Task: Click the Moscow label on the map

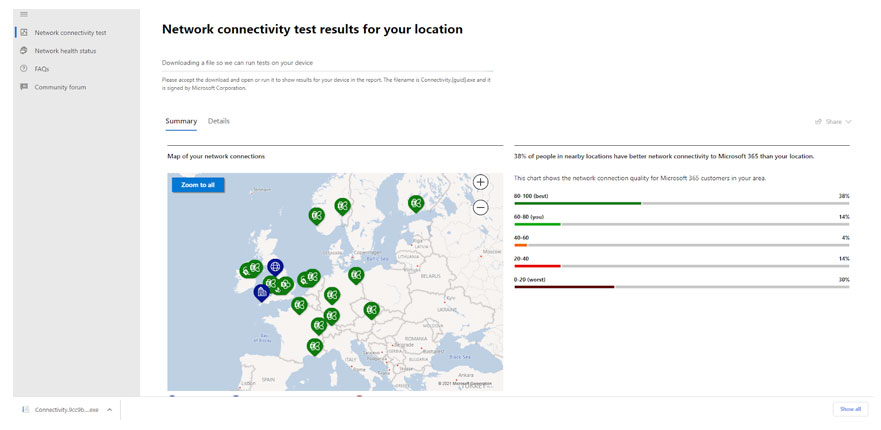Action: click(492, 251)
